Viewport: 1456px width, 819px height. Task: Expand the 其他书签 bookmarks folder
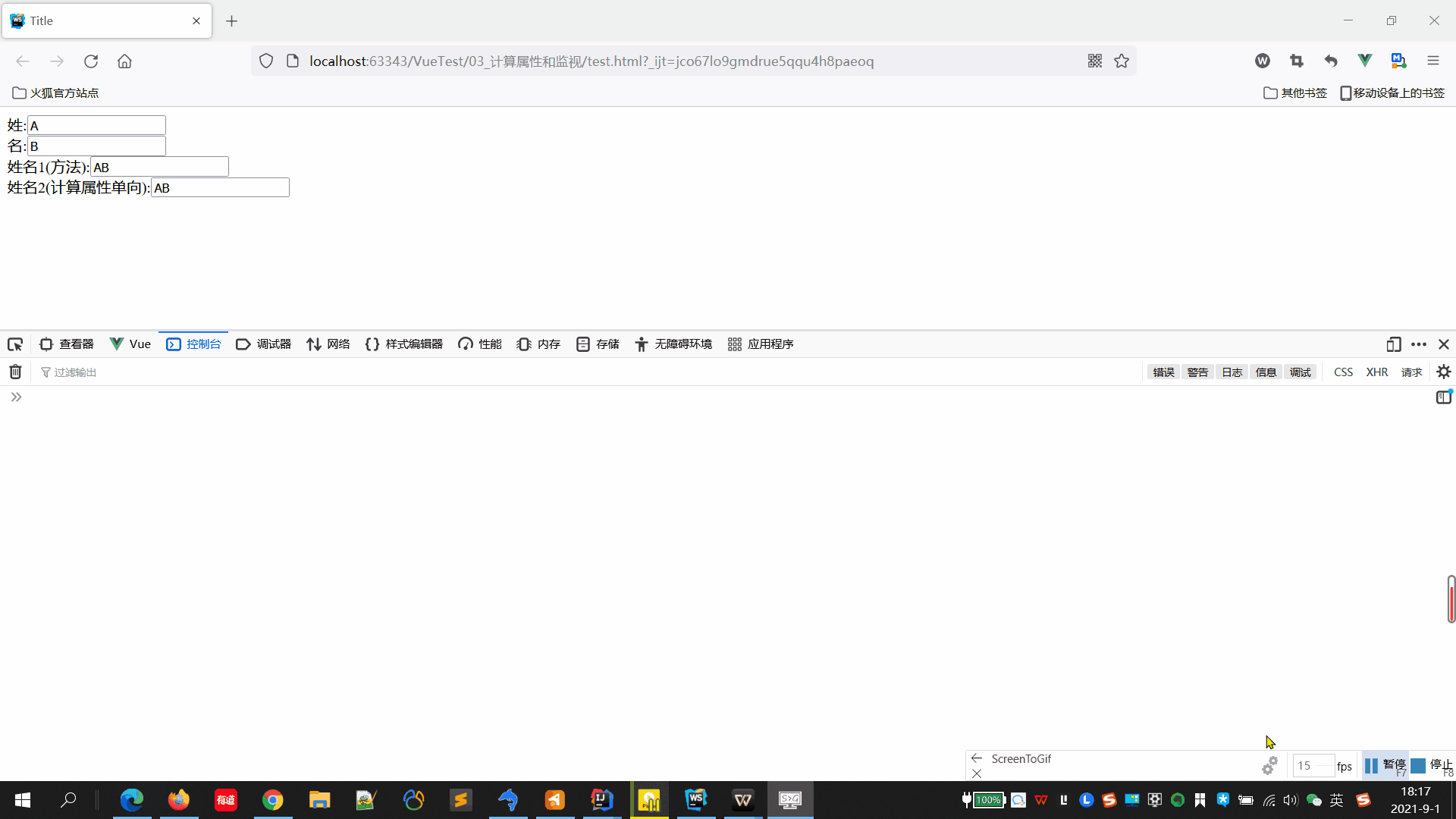pyautogui.click(x=1295, y=93)
